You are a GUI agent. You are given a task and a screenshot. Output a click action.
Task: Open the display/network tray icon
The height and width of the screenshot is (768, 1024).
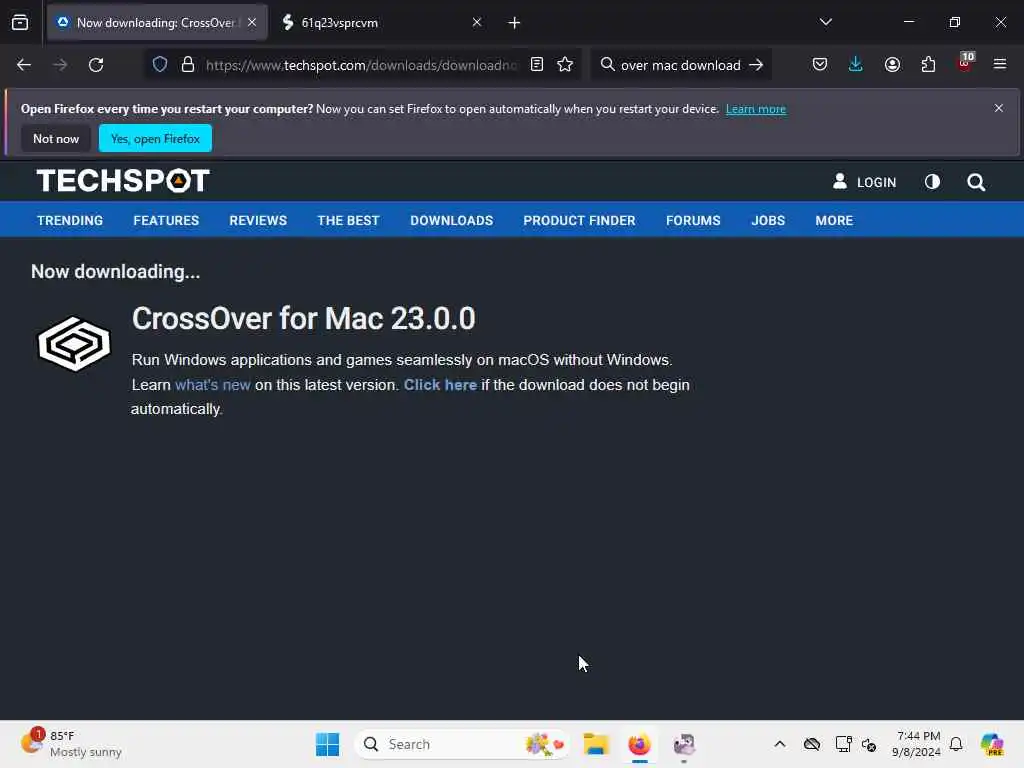[843, 744]
